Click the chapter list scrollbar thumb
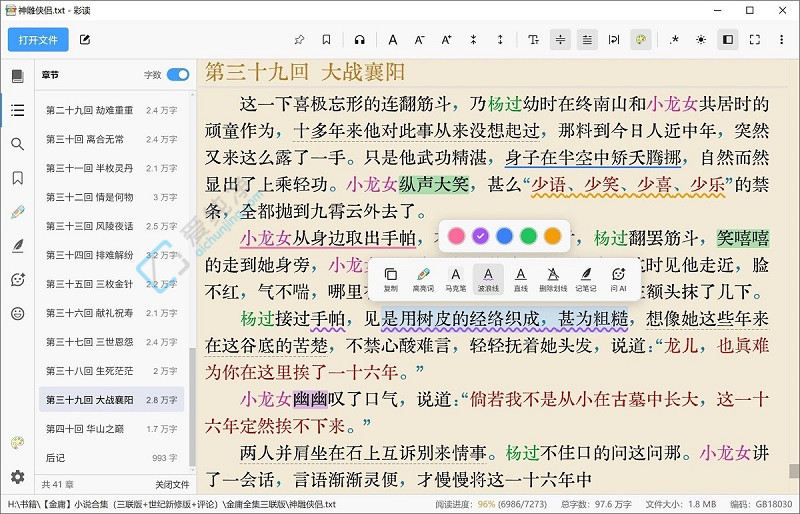 (192, 407)
